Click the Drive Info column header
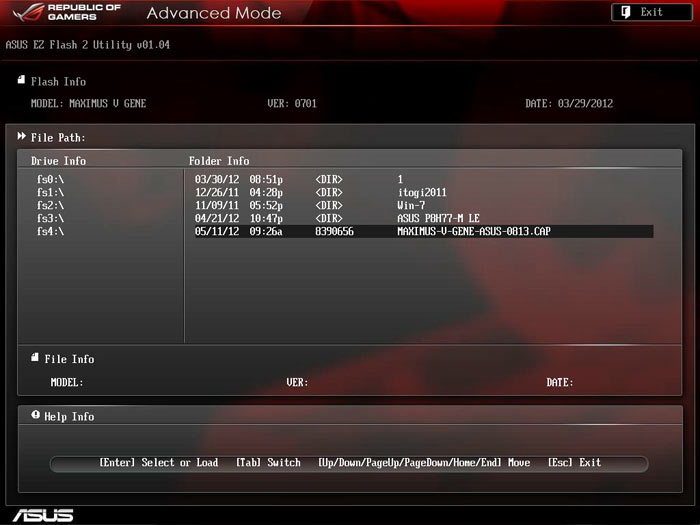This screenshot has width=700, height=525. click(58, 161)
